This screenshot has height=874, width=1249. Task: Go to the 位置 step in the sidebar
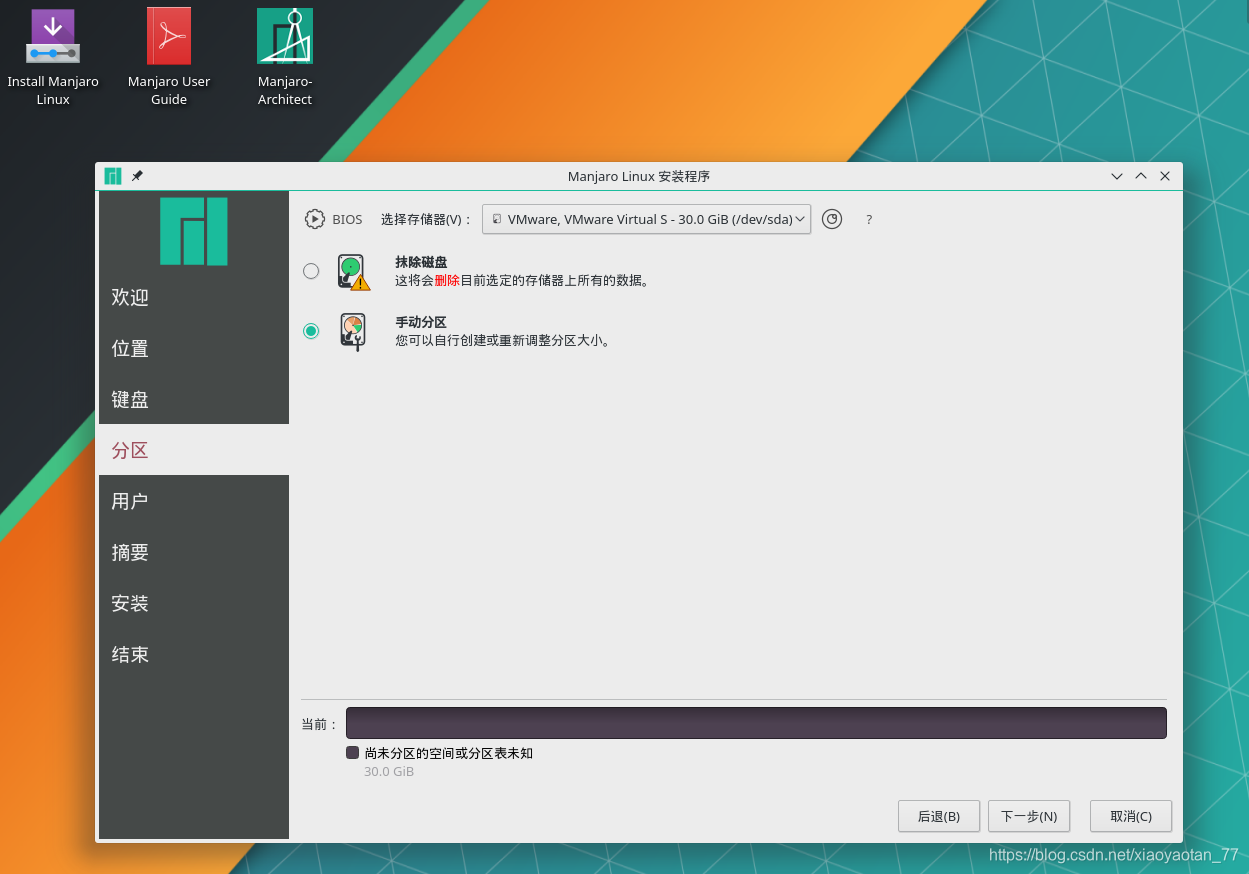click(194, 348)
